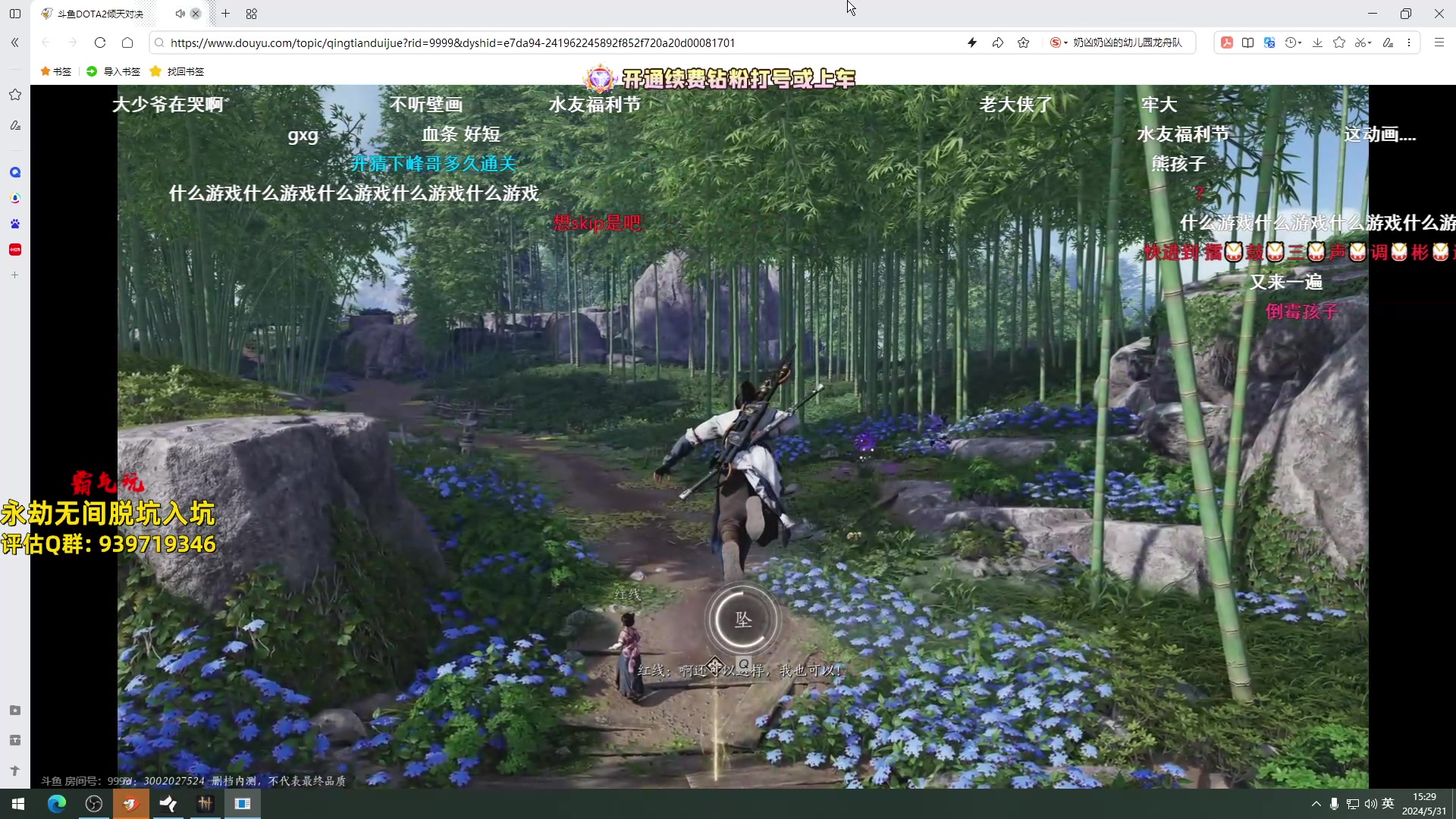Switch the 英 input method indicator

1389,804
